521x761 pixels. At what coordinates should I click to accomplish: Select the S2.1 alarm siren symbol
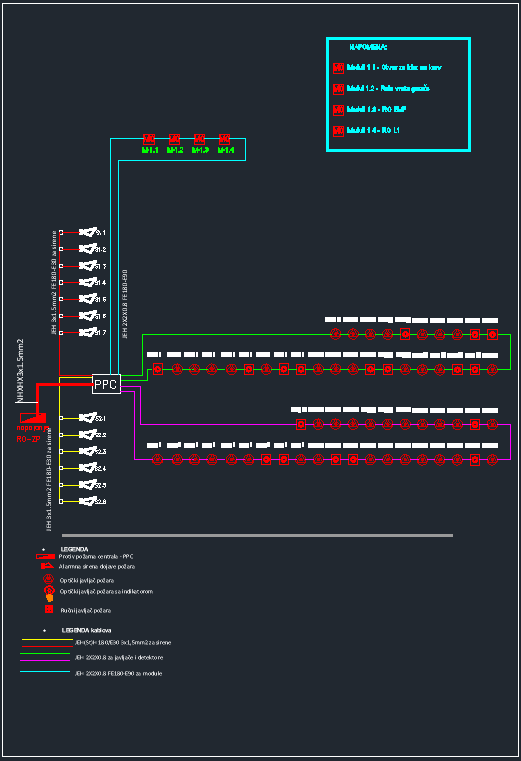(x=88, y=418)
